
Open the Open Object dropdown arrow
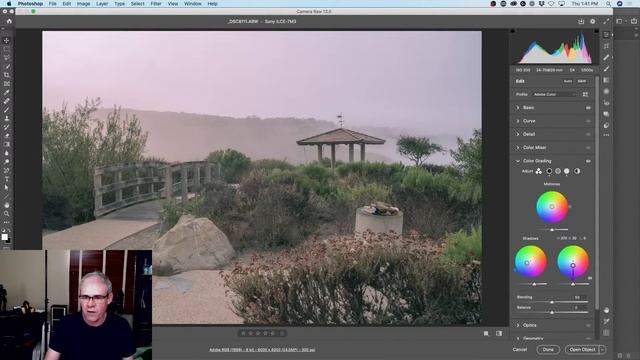pos(602,350)
